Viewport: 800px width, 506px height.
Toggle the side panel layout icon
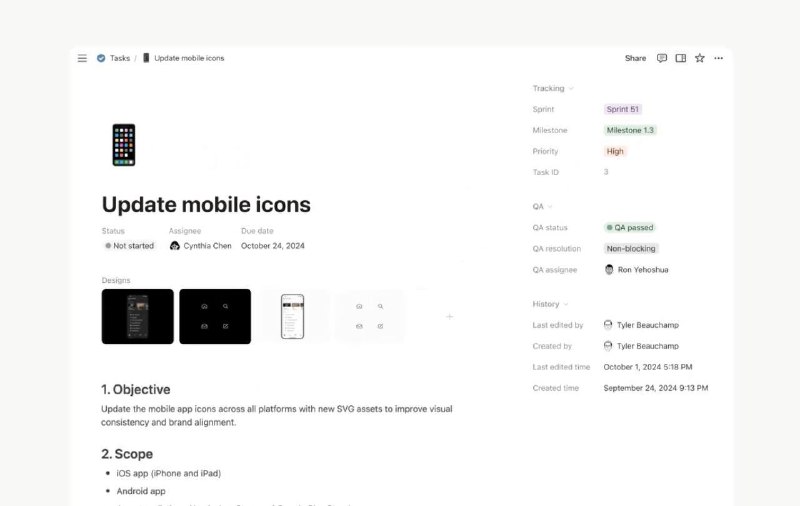point(681,58)
